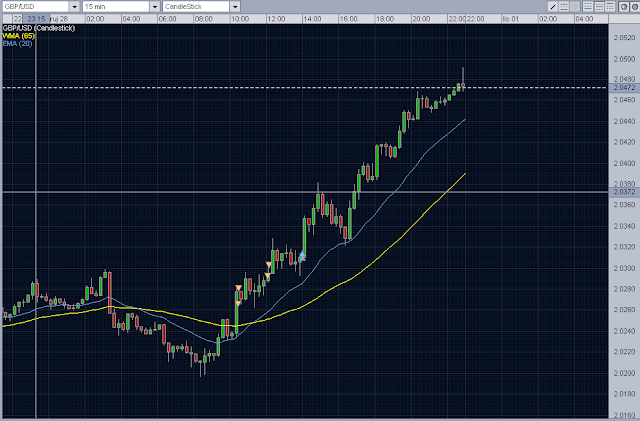Viewport: 640px width, 421px height.
Task: Click the 10:00 time axis label
Action: click(x=240, y=19)
